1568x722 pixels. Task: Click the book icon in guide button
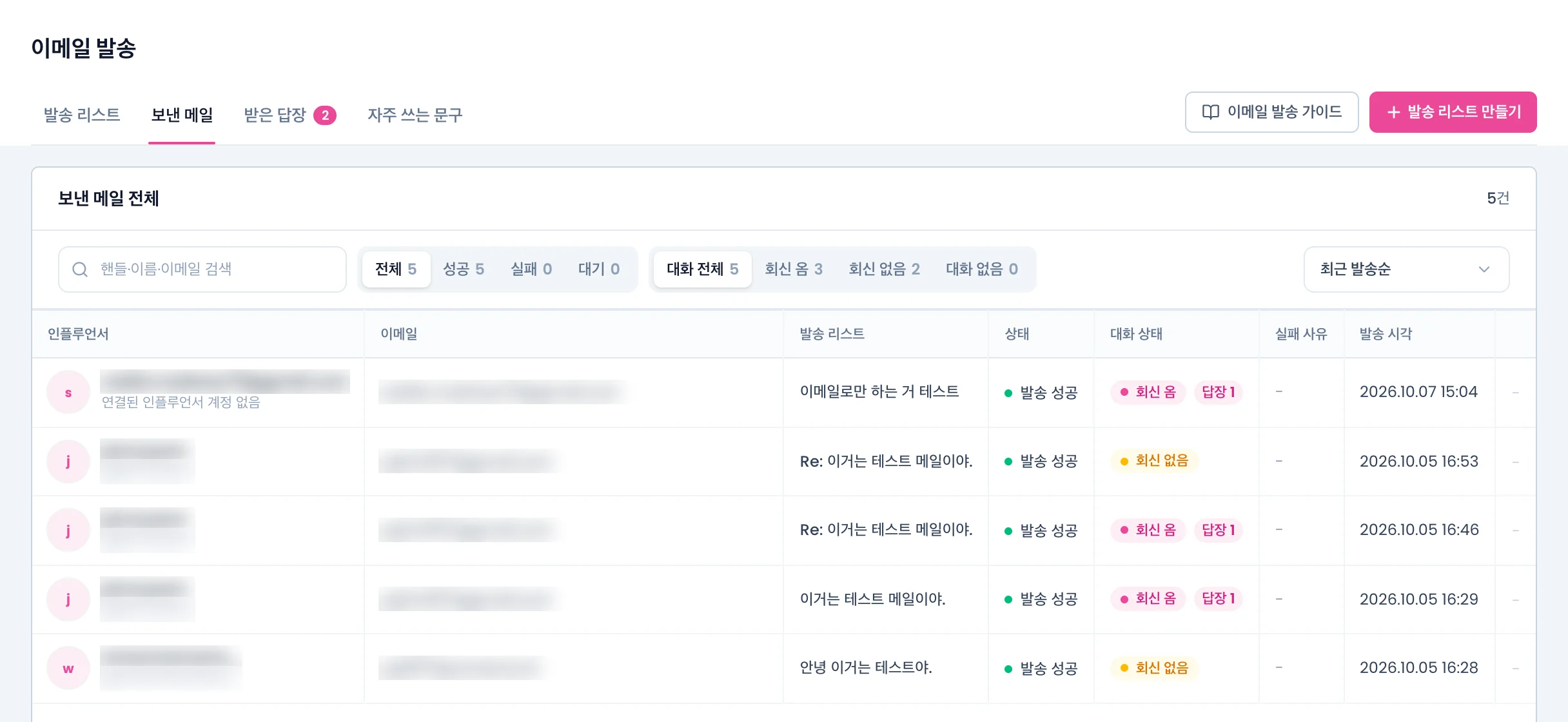coord(1210,112)
